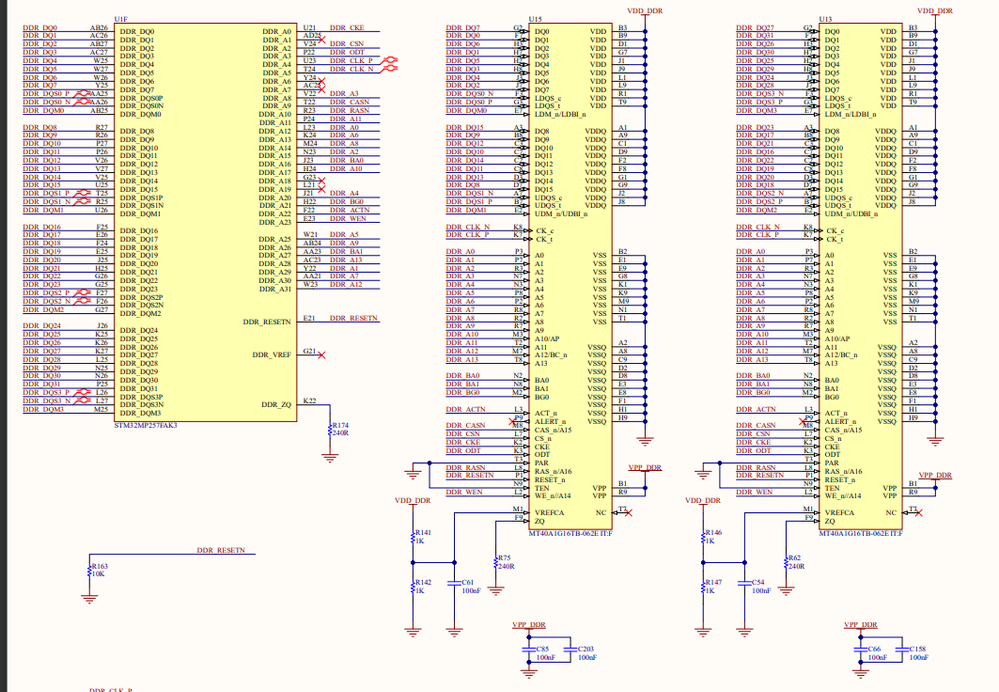Click the U15 designator label

[536, 19]
